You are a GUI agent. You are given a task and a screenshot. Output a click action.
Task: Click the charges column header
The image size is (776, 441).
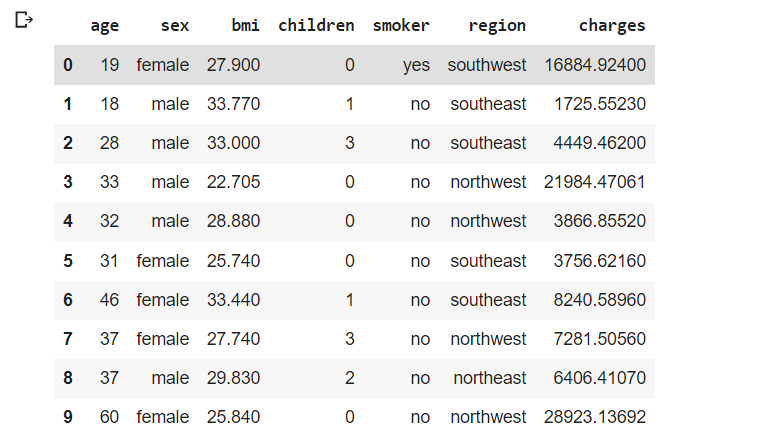click(x=612, y=26)
